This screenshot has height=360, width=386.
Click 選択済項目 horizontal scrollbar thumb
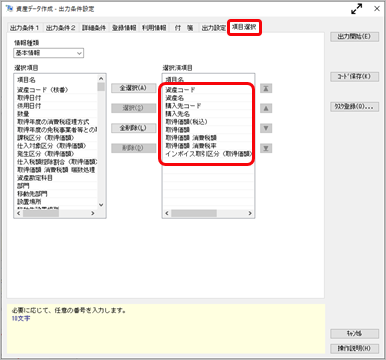[194, 213]
